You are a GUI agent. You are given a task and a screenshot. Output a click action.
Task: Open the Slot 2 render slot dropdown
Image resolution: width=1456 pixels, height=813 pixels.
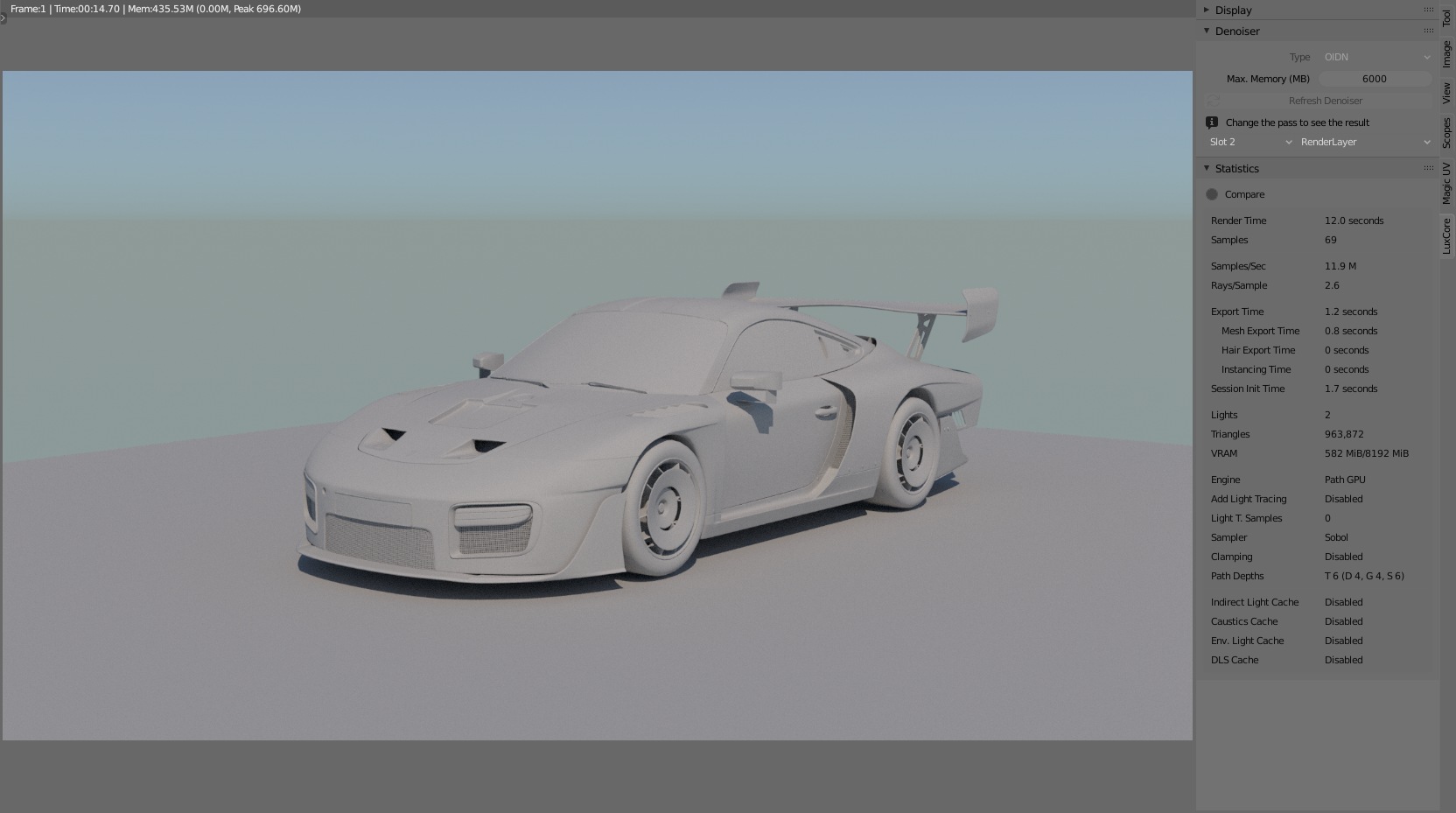(1249, 142)
